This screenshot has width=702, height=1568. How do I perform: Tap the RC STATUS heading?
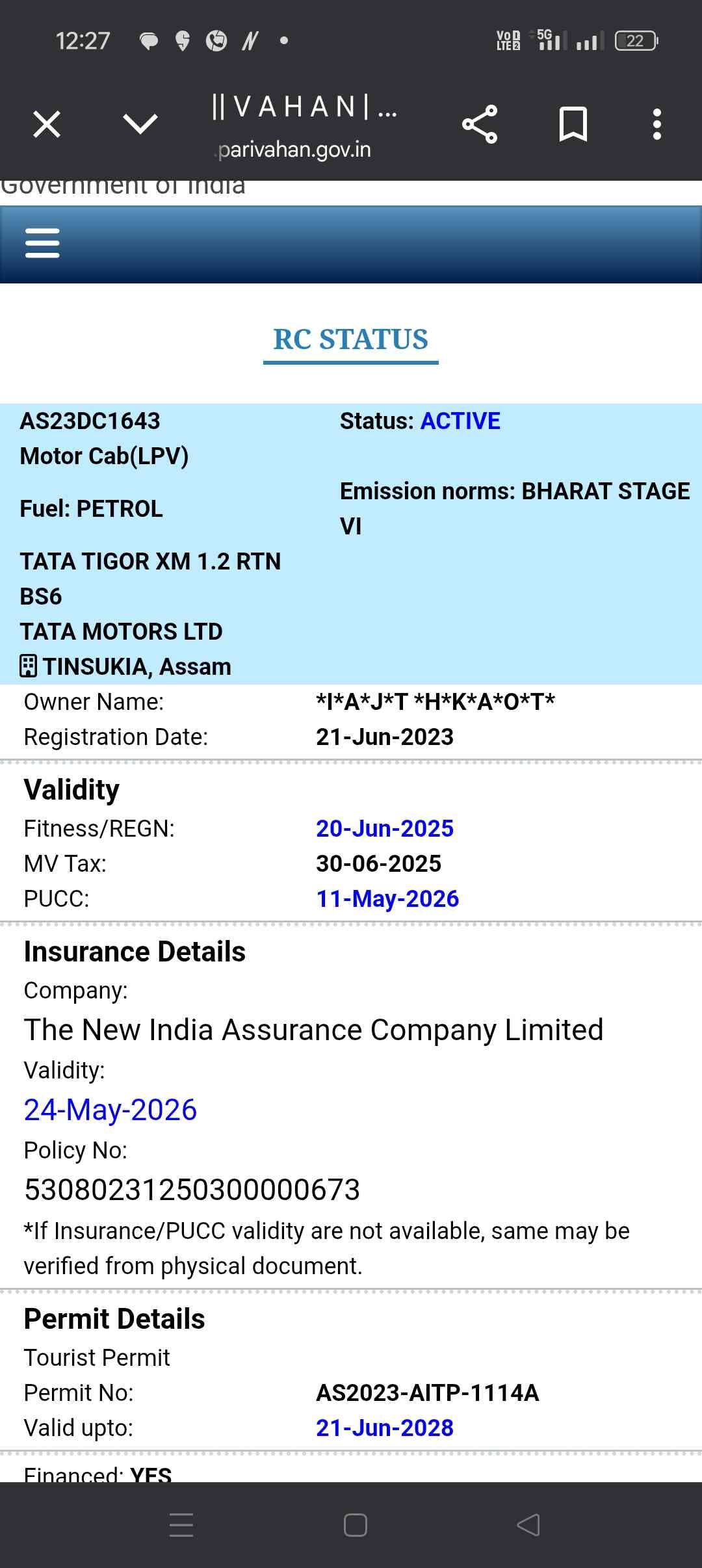350,339
